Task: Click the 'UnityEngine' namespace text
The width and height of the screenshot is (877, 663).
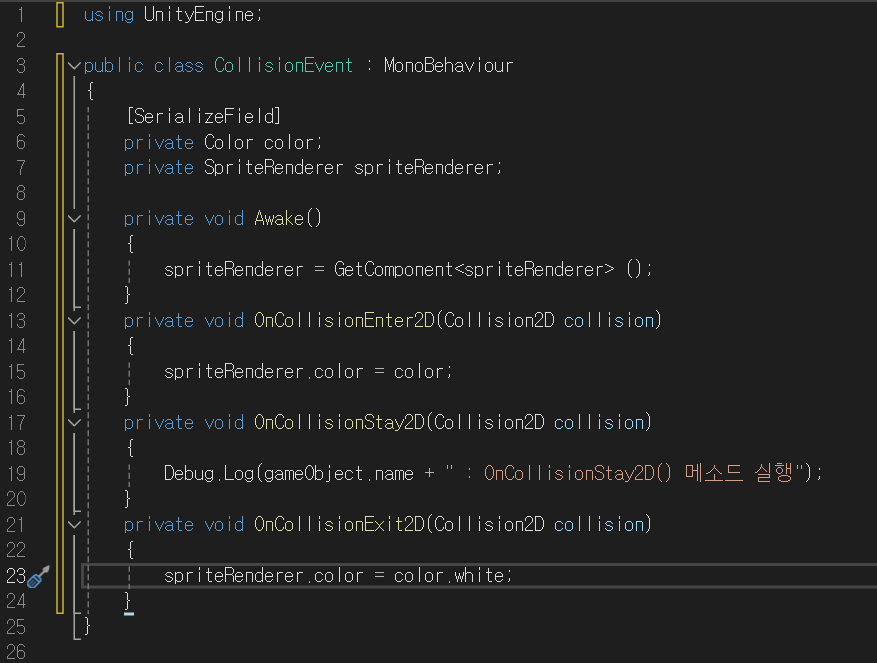Action: (200, 15)
